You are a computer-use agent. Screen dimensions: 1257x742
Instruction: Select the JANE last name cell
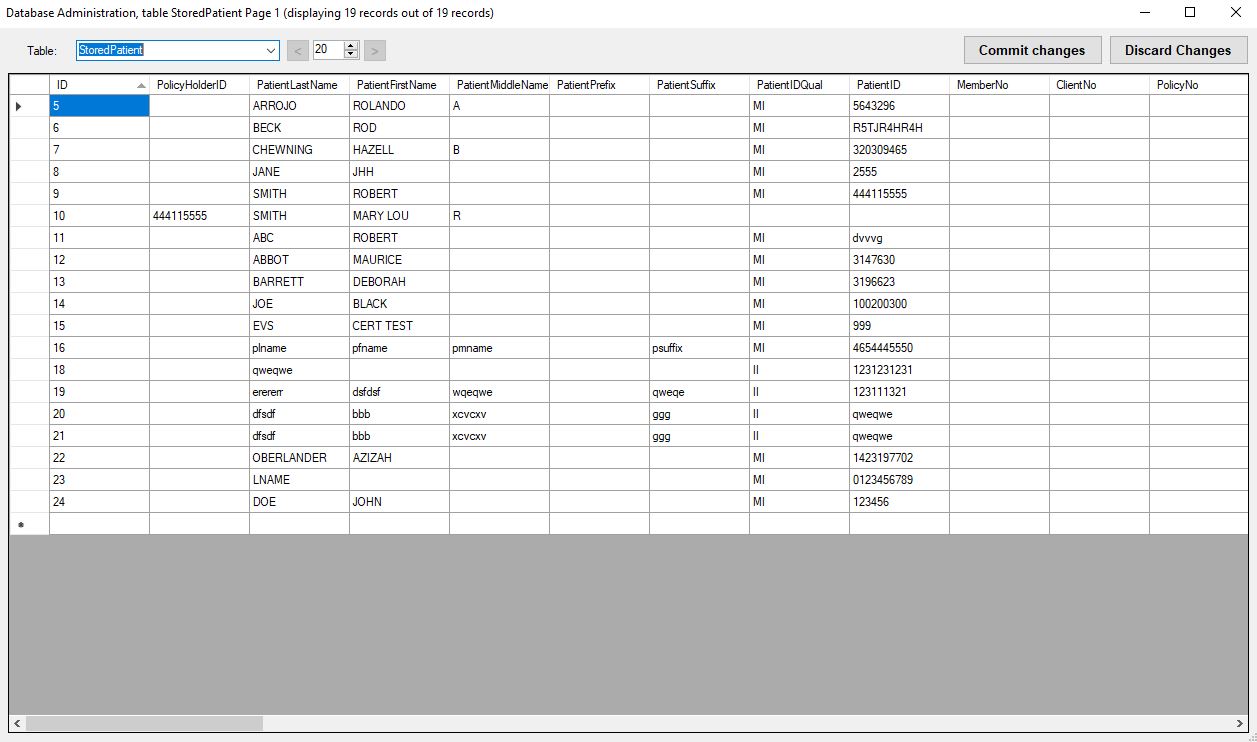299,172
